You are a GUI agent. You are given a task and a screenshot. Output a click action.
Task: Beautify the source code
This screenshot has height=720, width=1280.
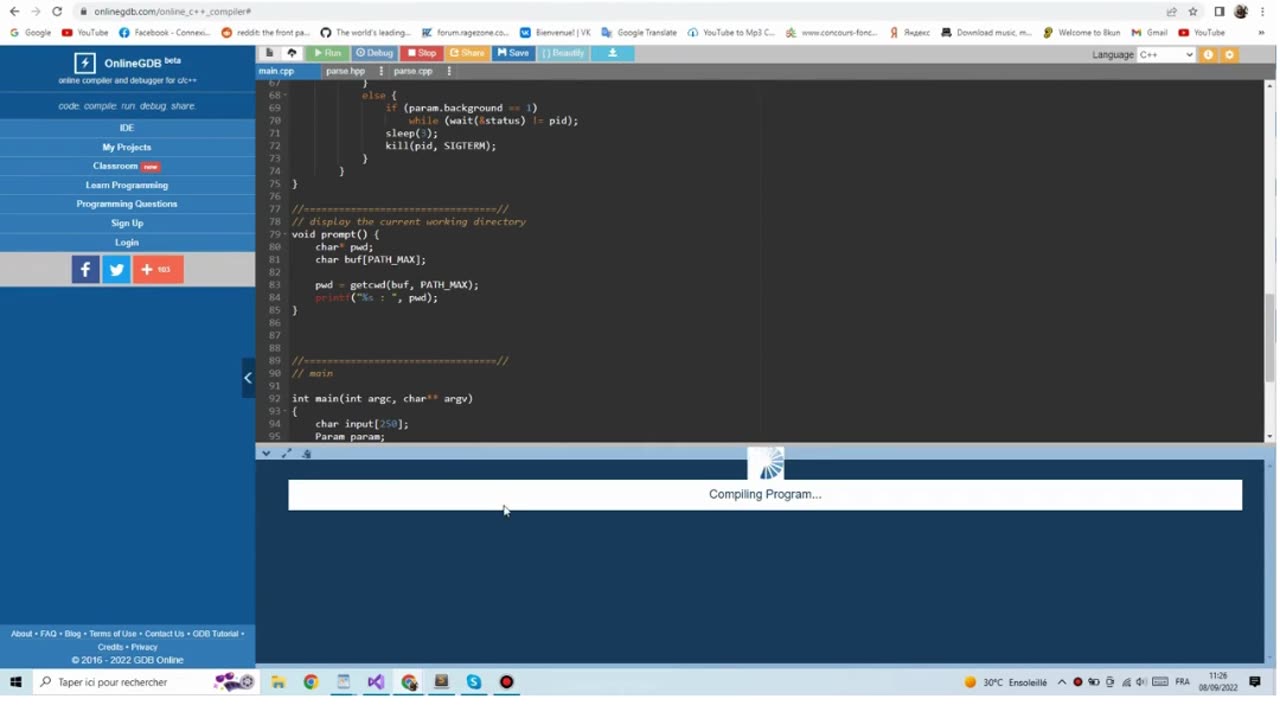[x=564, y=53]
